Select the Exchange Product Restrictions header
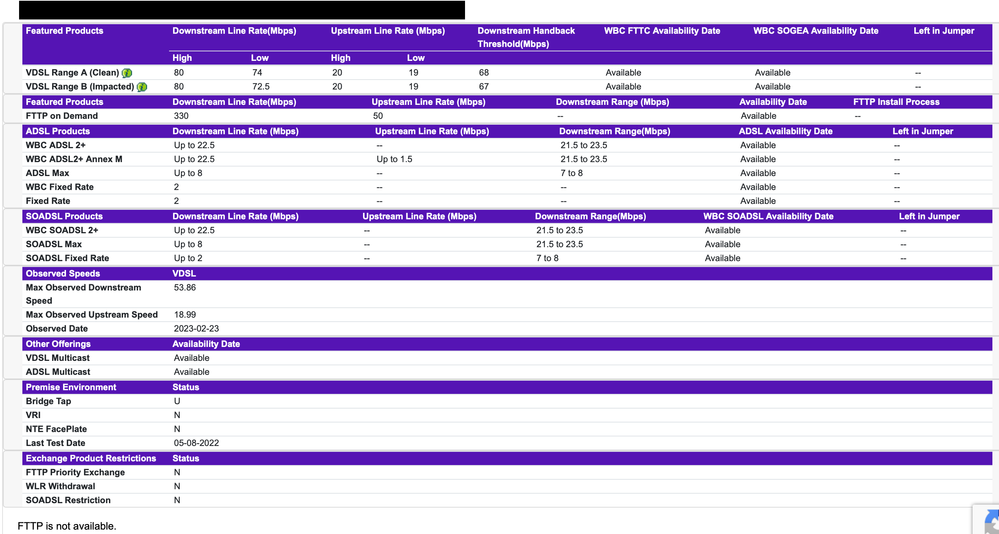The height and width of the screenshot is (534, 999). pyautogui.click(x=91, y=458)
